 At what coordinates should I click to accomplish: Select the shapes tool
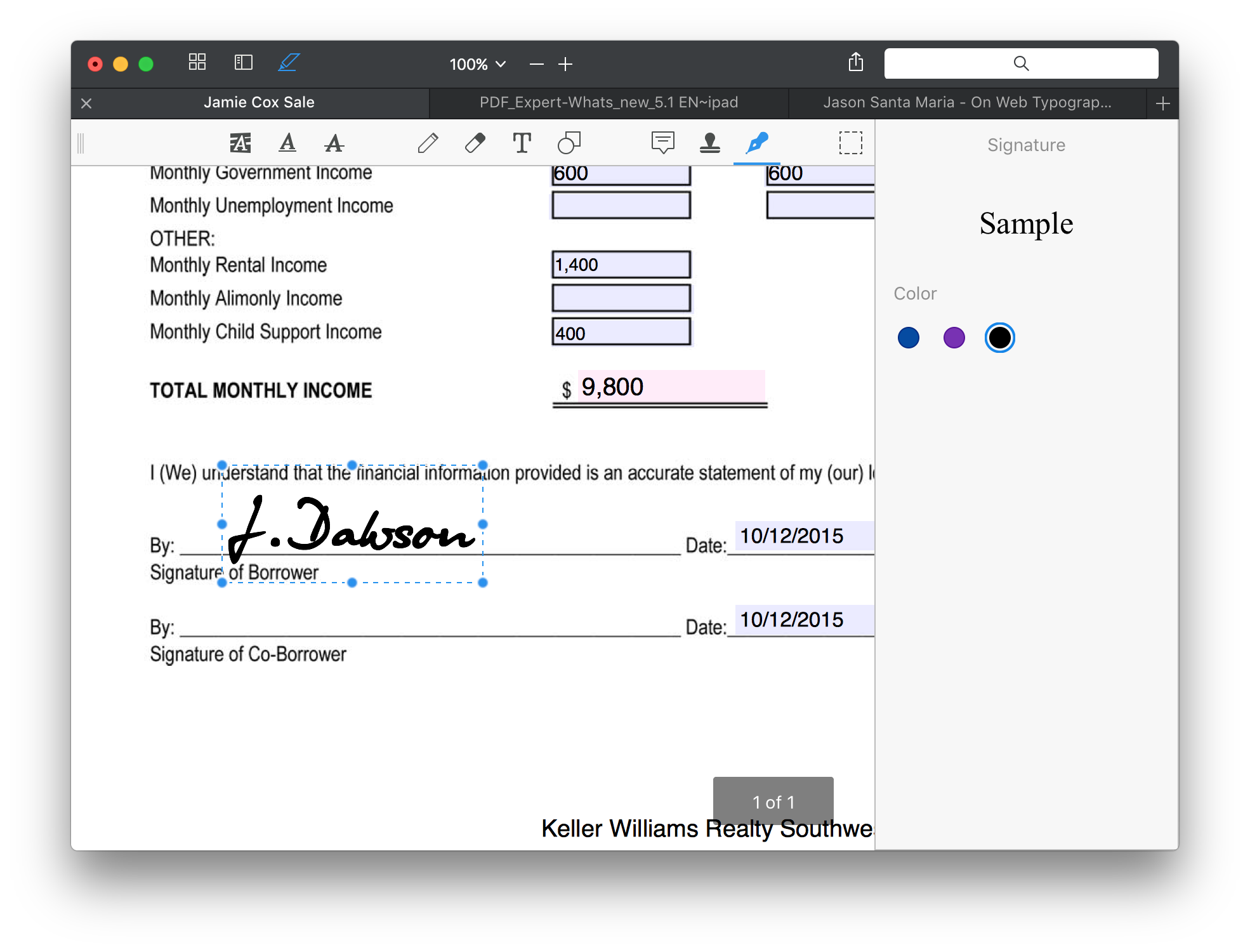(569, 143)
